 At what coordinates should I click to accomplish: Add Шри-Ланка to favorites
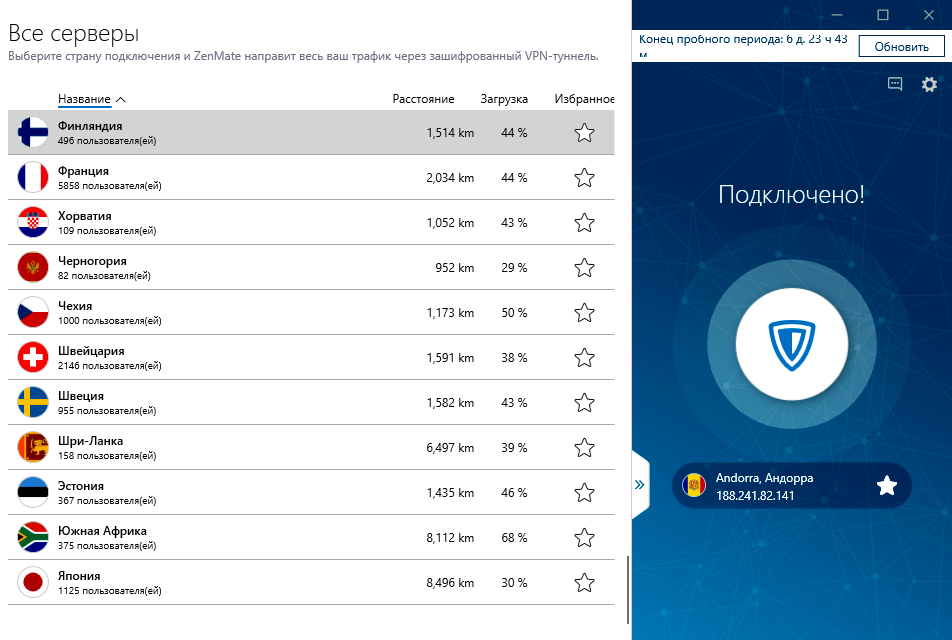[584, 447]
